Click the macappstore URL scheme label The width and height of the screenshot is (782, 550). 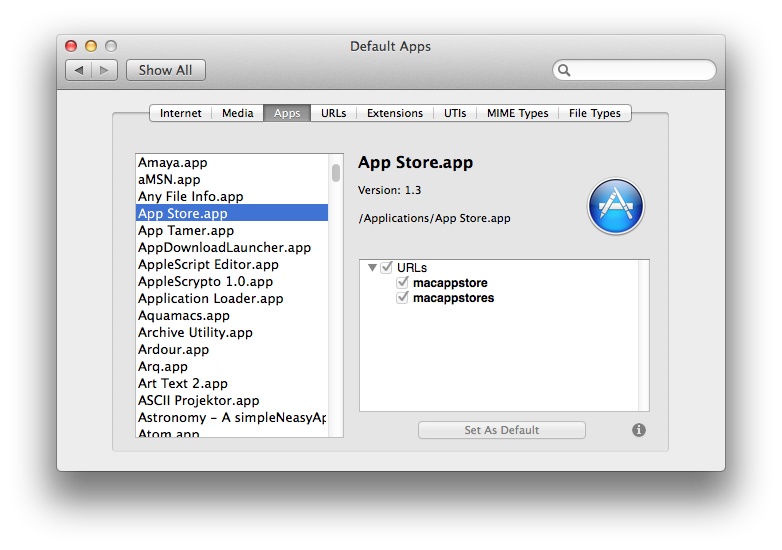[x=450, y=283]
